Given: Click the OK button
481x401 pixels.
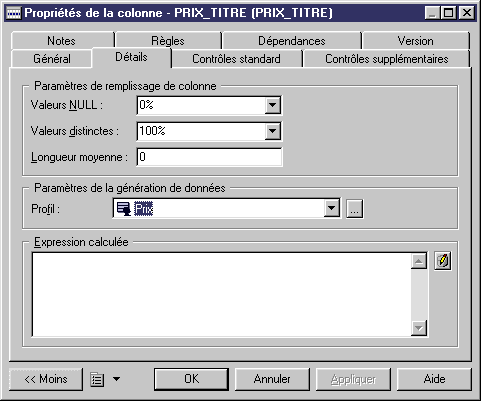Looking at the screenshot, I should click(x=191, y=379).
